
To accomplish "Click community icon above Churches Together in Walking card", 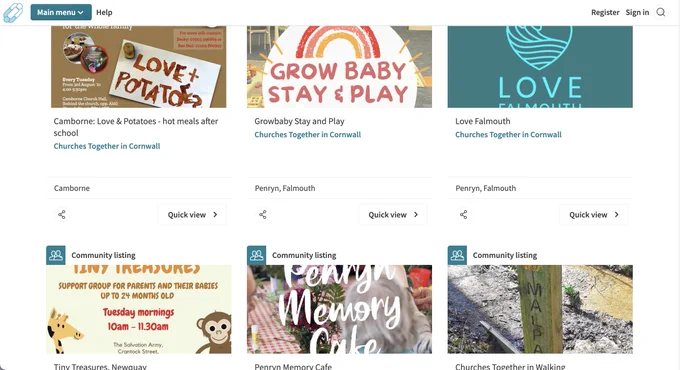I will pos(458,255).
